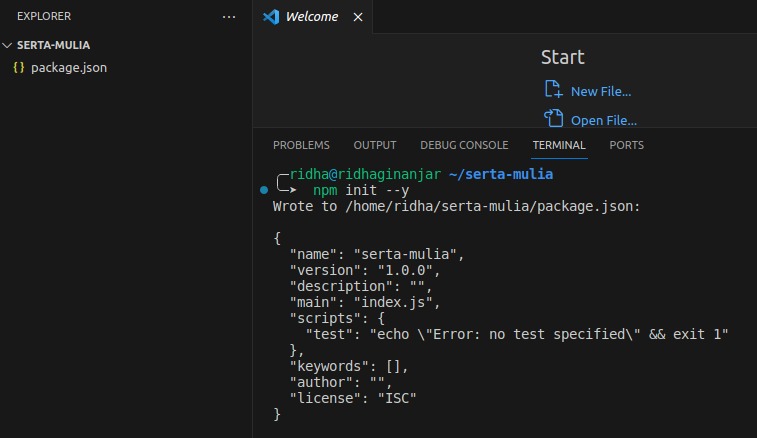Screen dimensions: 757x438
Task: Click the New File icon
Action: click(x=553, y=89)
